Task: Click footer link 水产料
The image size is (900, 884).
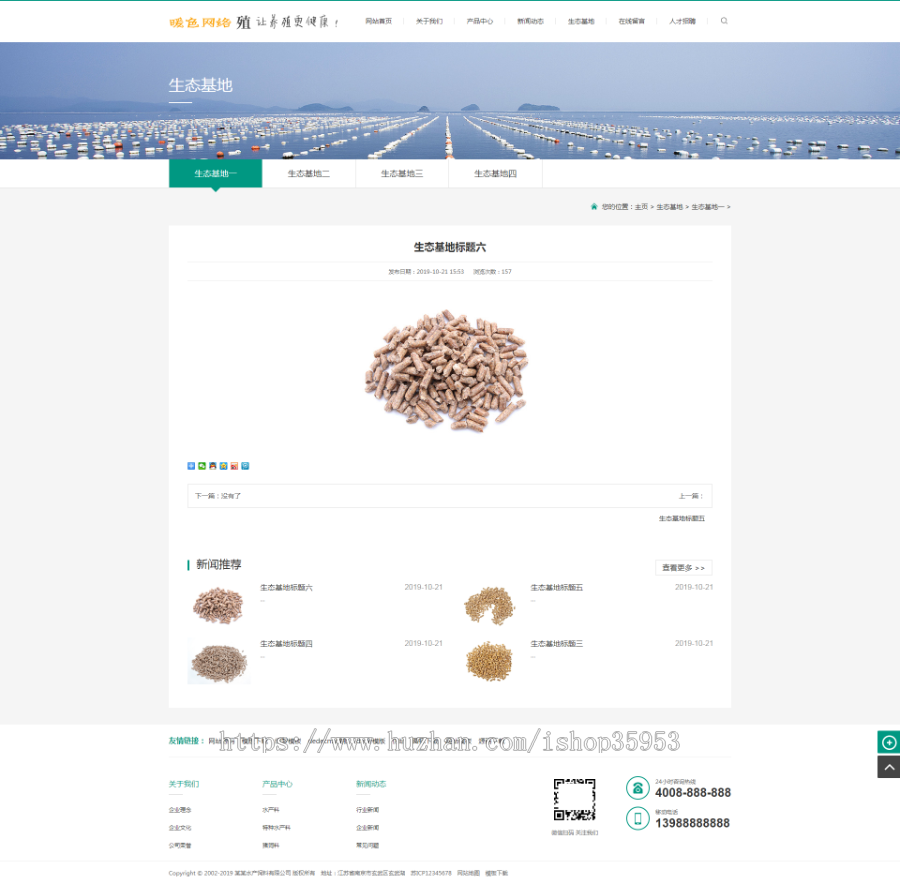Action: pyautogui.click(x=270, y=810)
